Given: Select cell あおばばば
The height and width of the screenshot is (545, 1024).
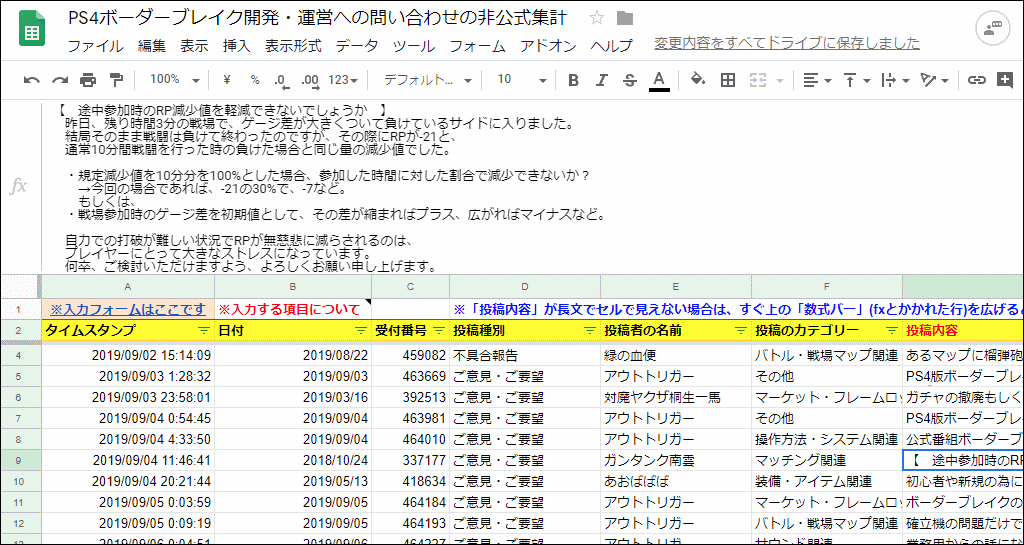Looking at the screenshot, I should coord(676,482).
